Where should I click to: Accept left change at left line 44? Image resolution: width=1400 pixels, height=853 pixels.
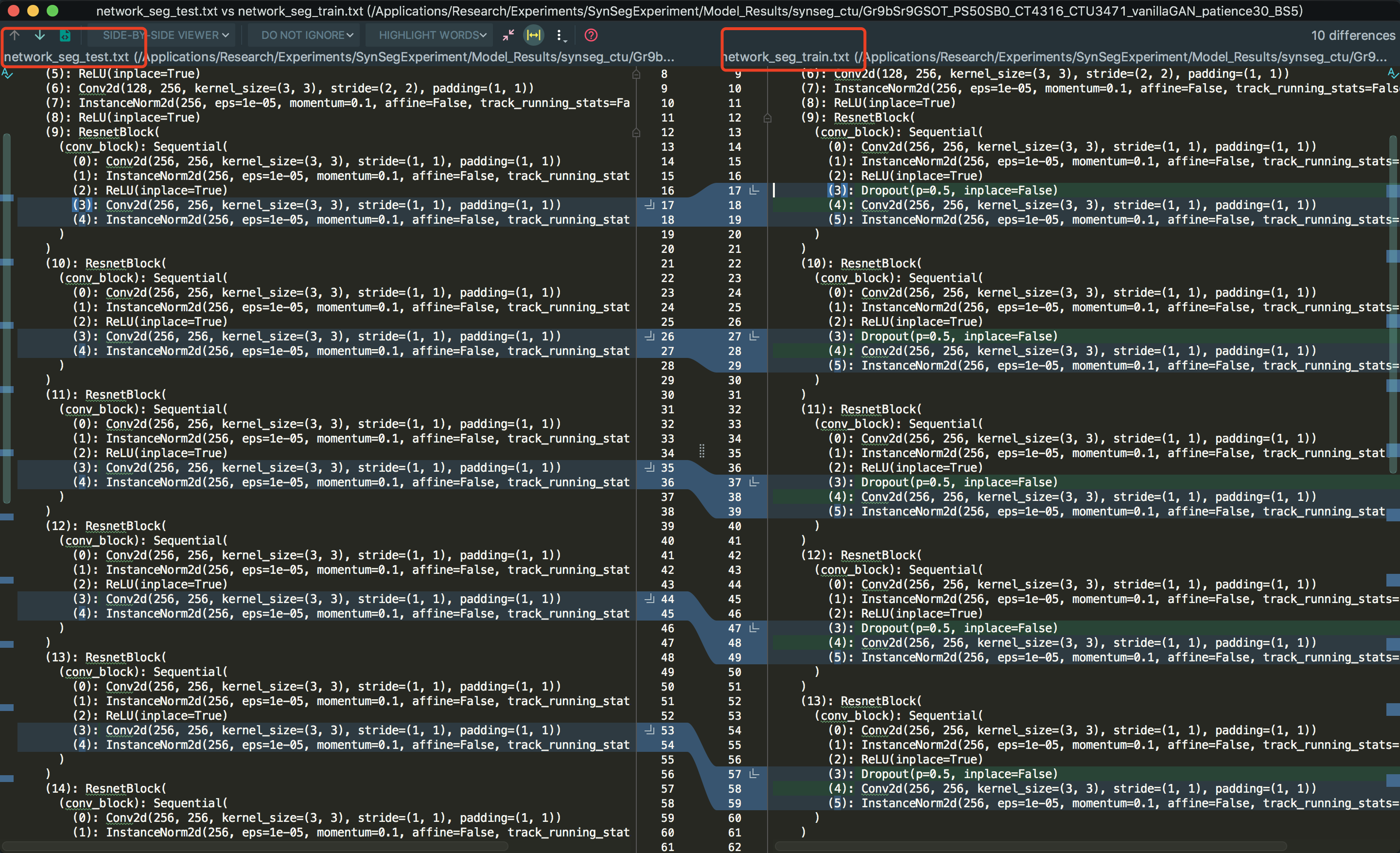click(x=649, y=598)
